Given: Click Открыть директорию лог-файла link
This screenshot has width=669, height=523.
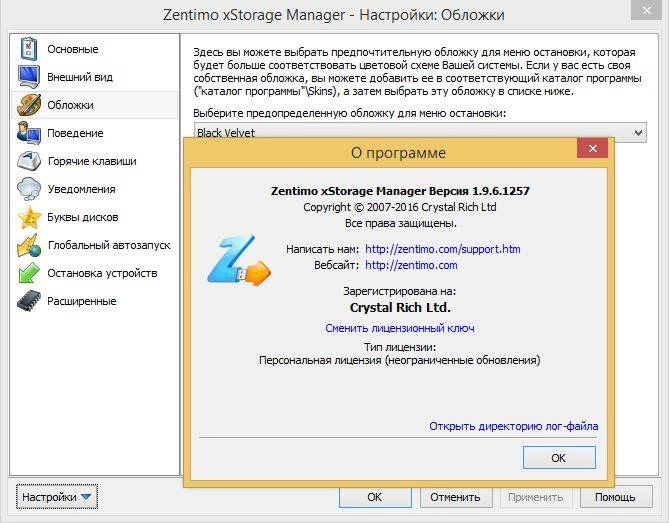Looking at the screenshot, I should tap(514, 426).
